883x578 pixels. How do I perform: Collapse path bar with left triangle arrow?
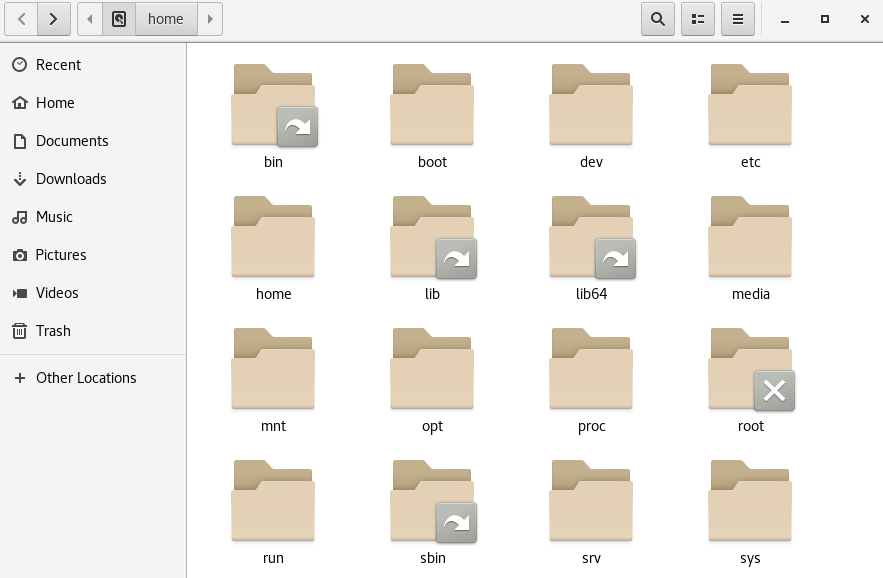click(x=90, y=19)
